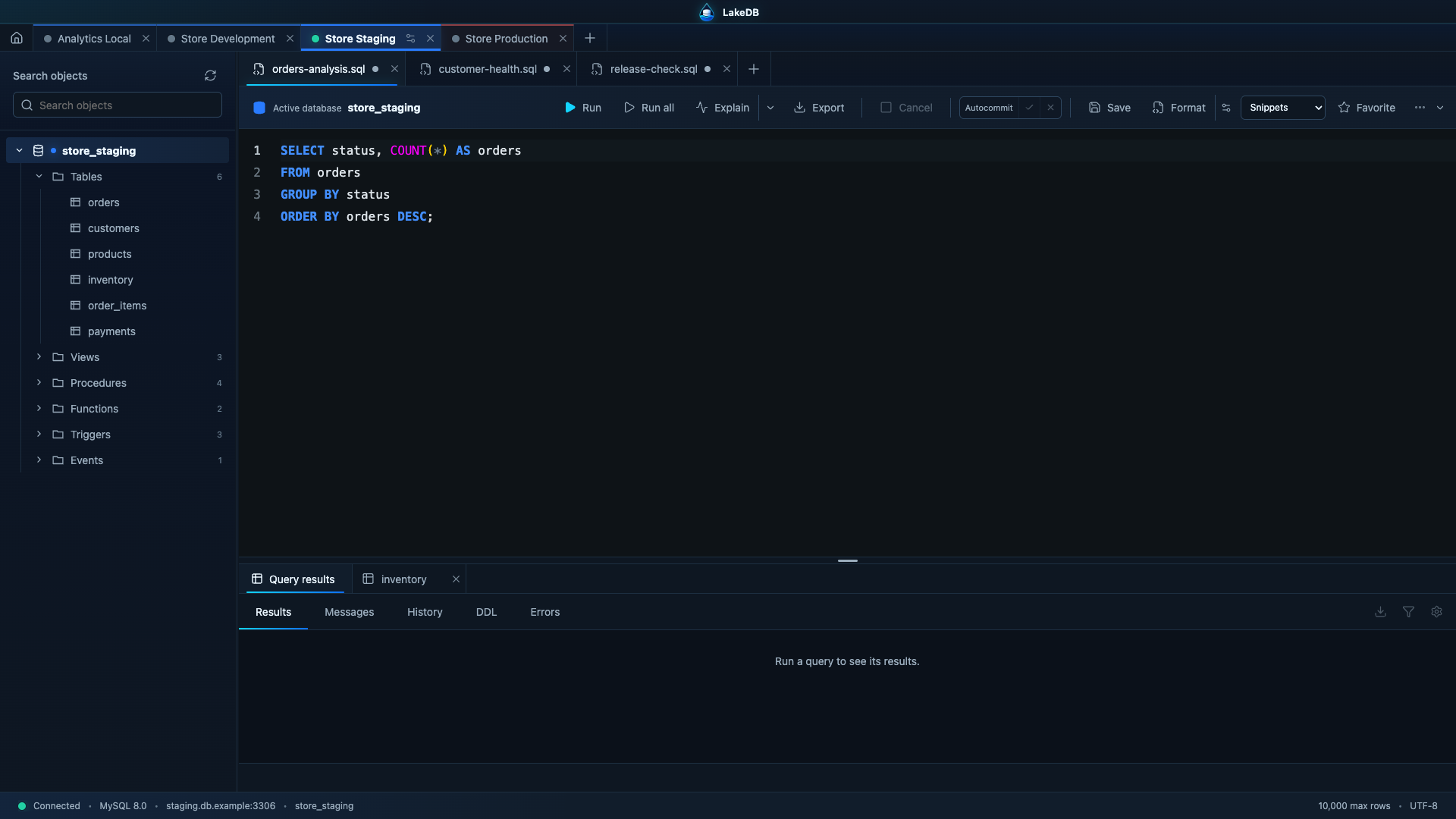Open the Errors tab
The width and height of the screenshot is (1456, 819).
544,612
